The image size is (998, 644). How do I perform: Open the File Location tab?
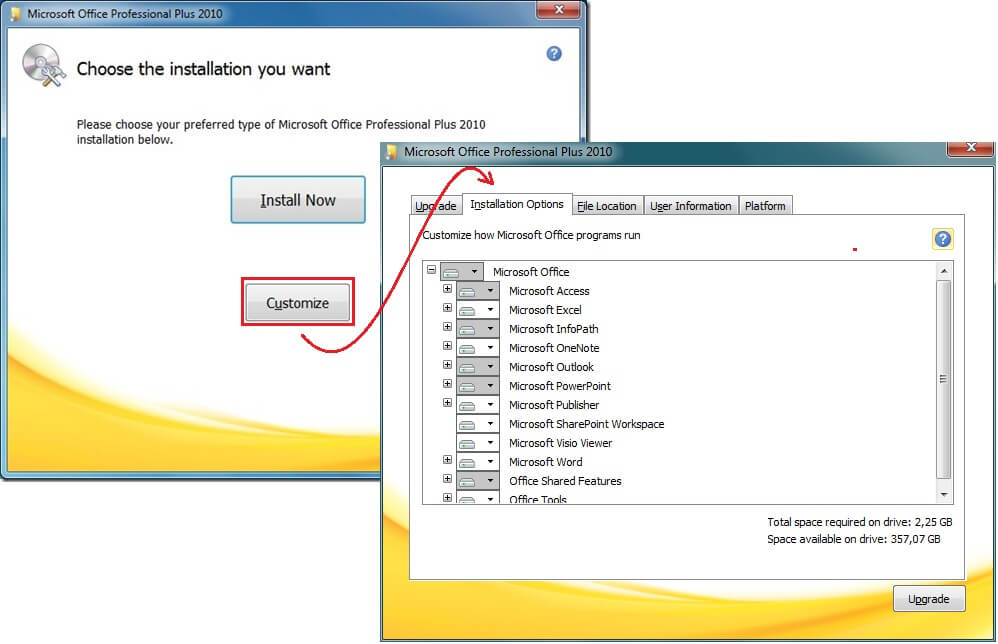pos(607,206)
